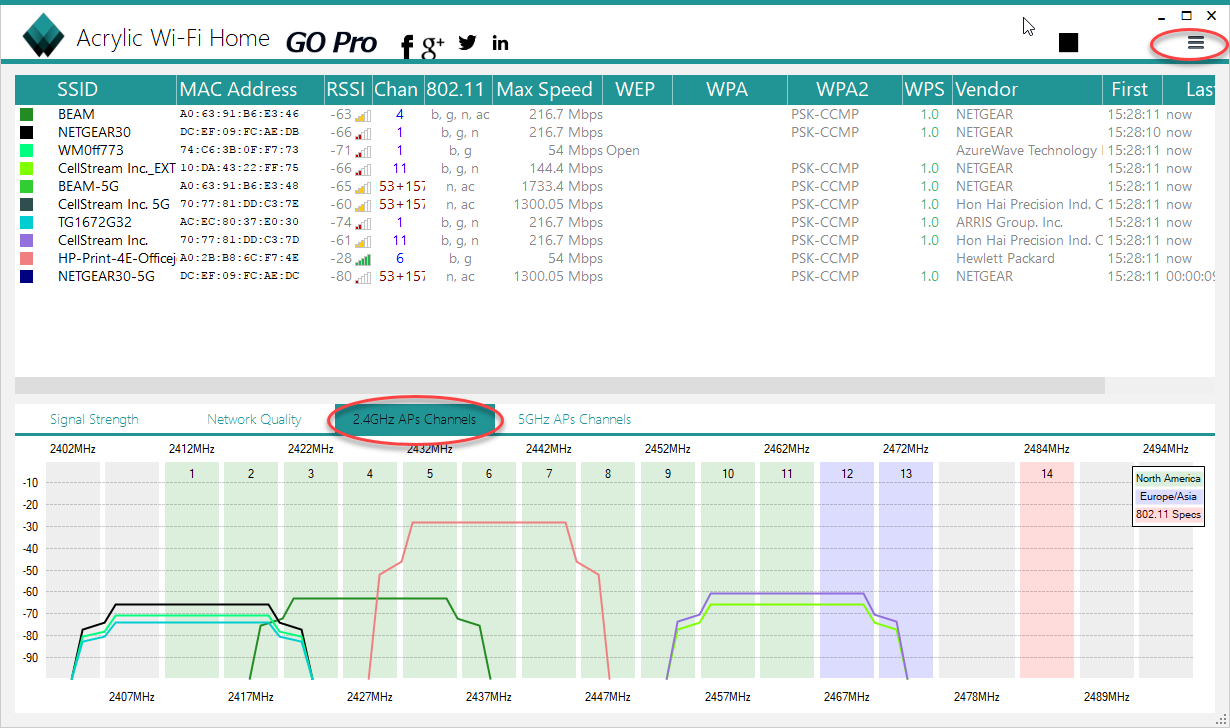1230x728 pixels.
Task: Sort networks by SSID column header
Action: [78, 89]
